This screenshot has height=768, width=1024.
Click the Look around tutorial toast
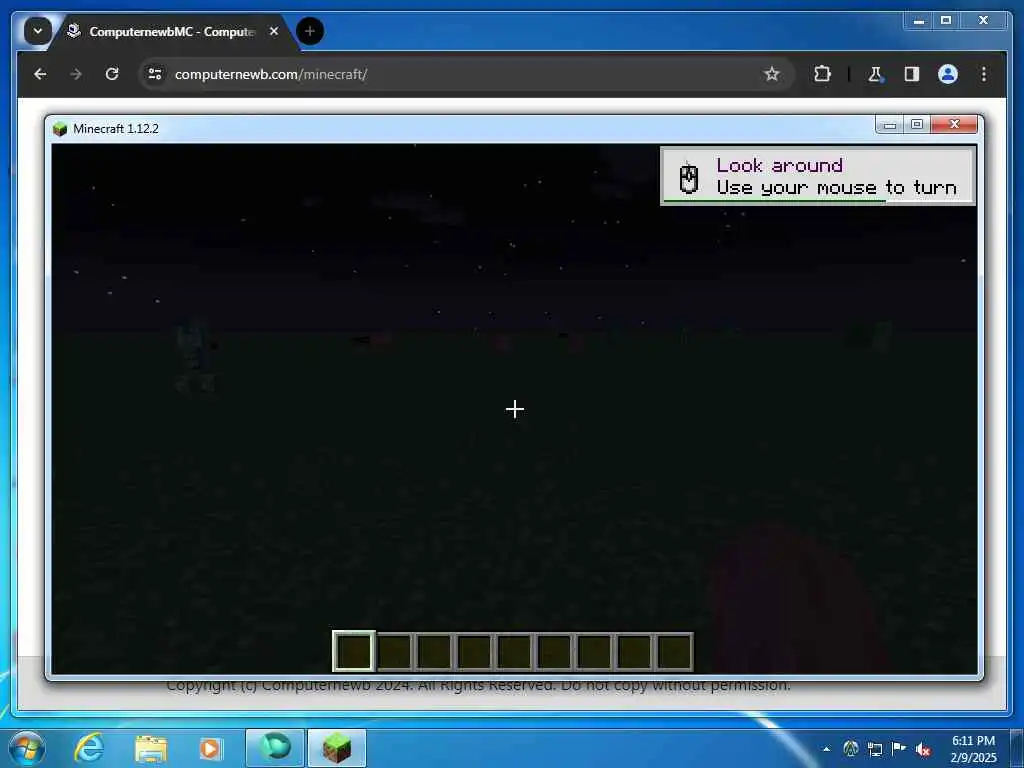818,176
